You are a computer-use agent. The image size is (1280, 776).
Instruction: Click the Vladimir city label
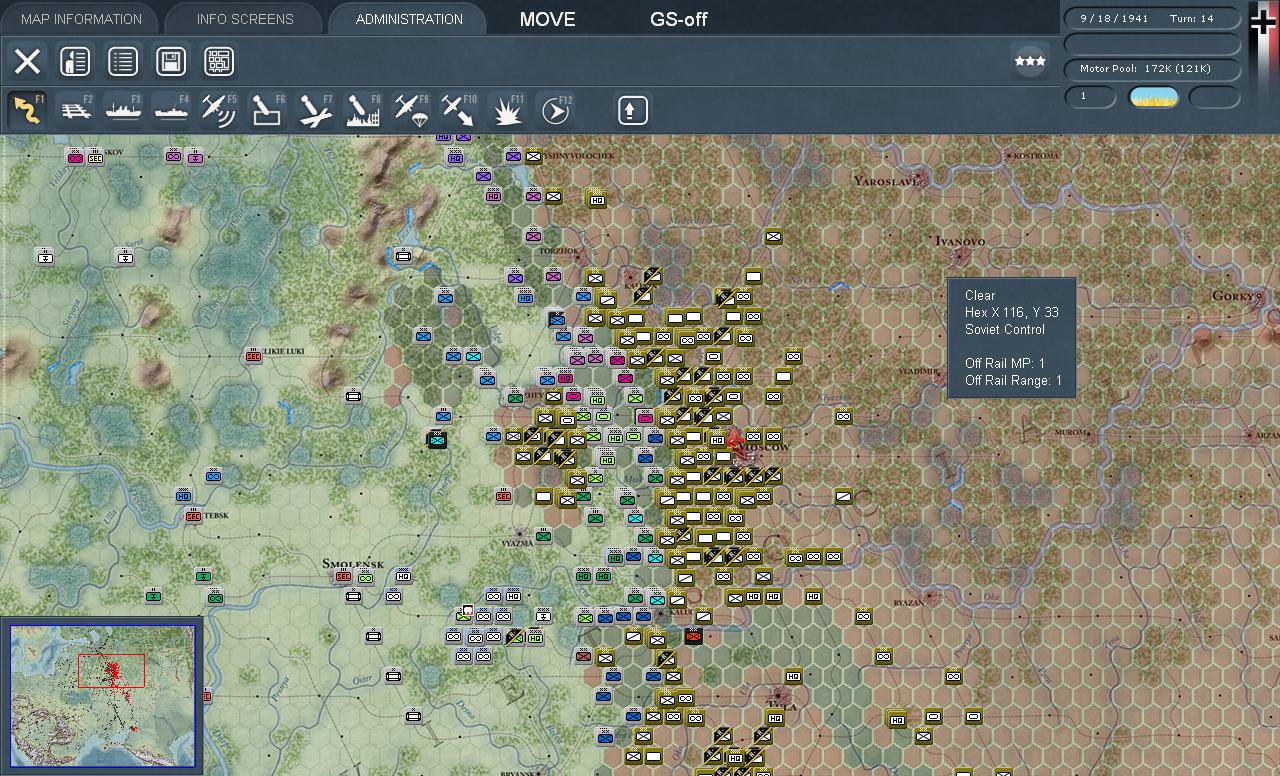click(x=918, y=371)
